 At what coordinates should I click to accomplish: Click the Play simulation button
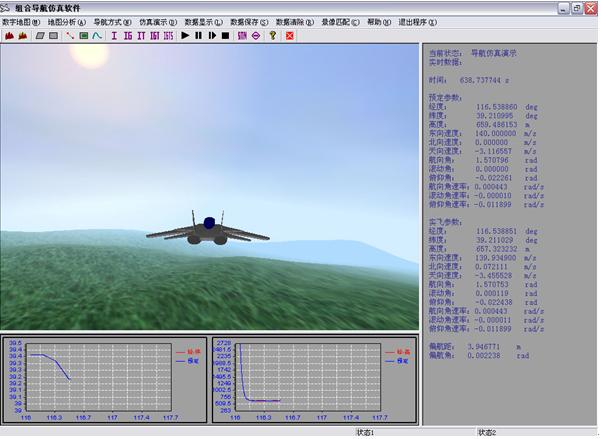point(185,35)
